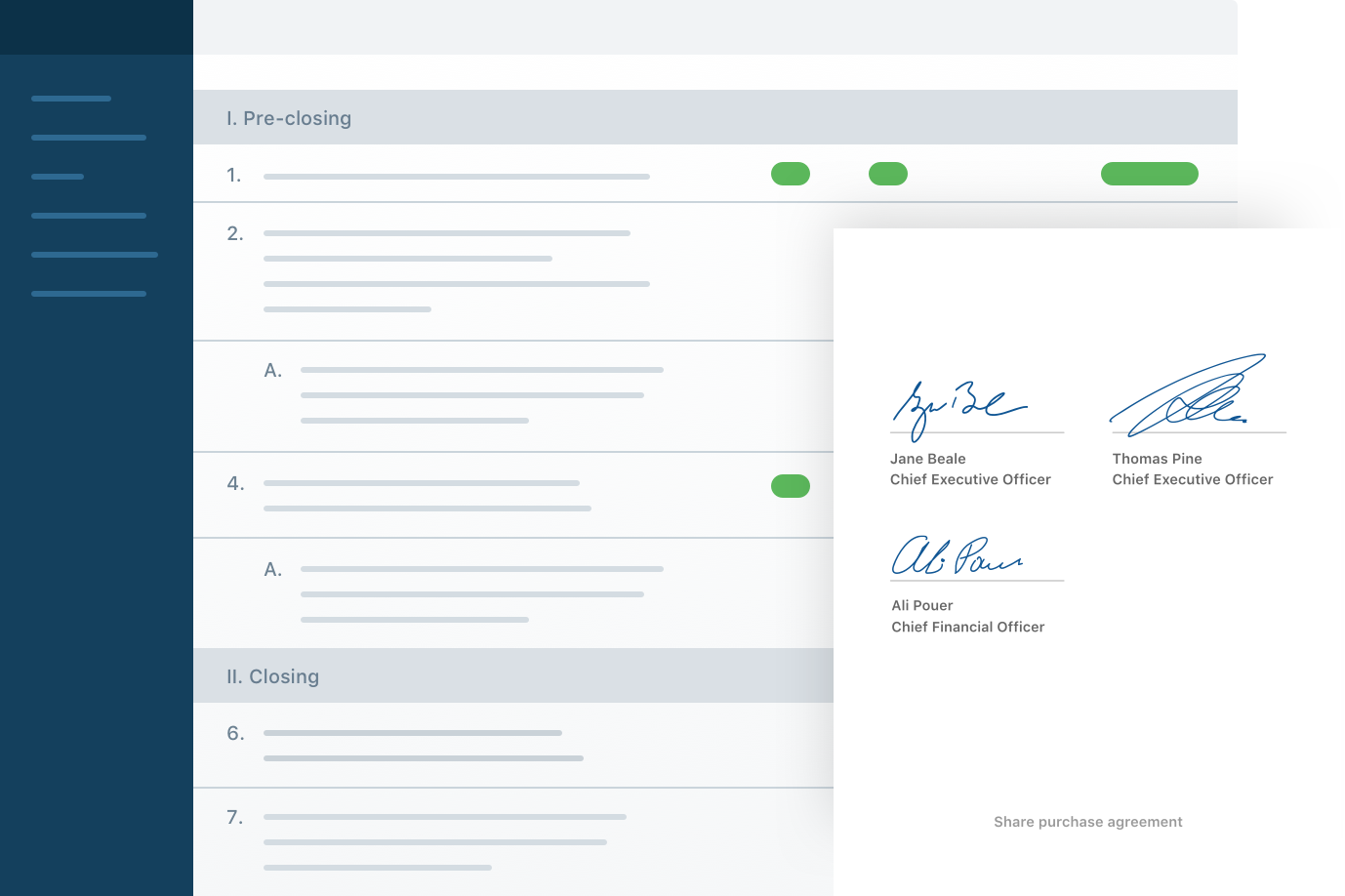Image resolution: width=1345 pixels, height=896 pixels.
Task: Select the third, shortest sidebar menu item
Action: pos(58,177)
